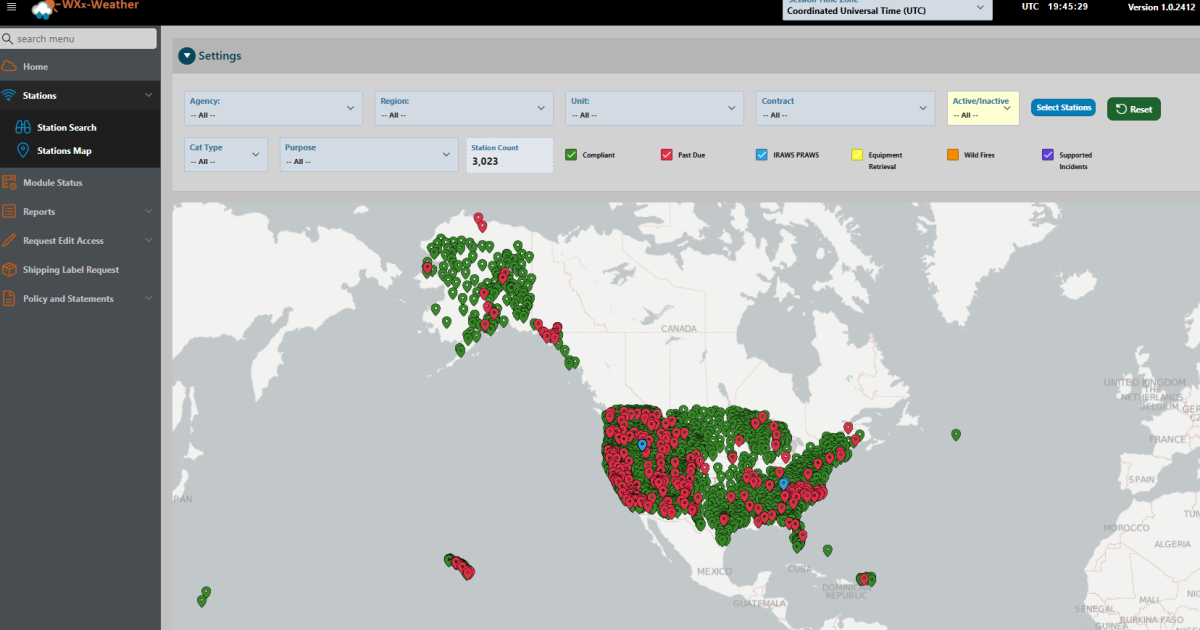Click the Module Status icon
Screen dimensions: 1200x630
(x=9, y=183)
